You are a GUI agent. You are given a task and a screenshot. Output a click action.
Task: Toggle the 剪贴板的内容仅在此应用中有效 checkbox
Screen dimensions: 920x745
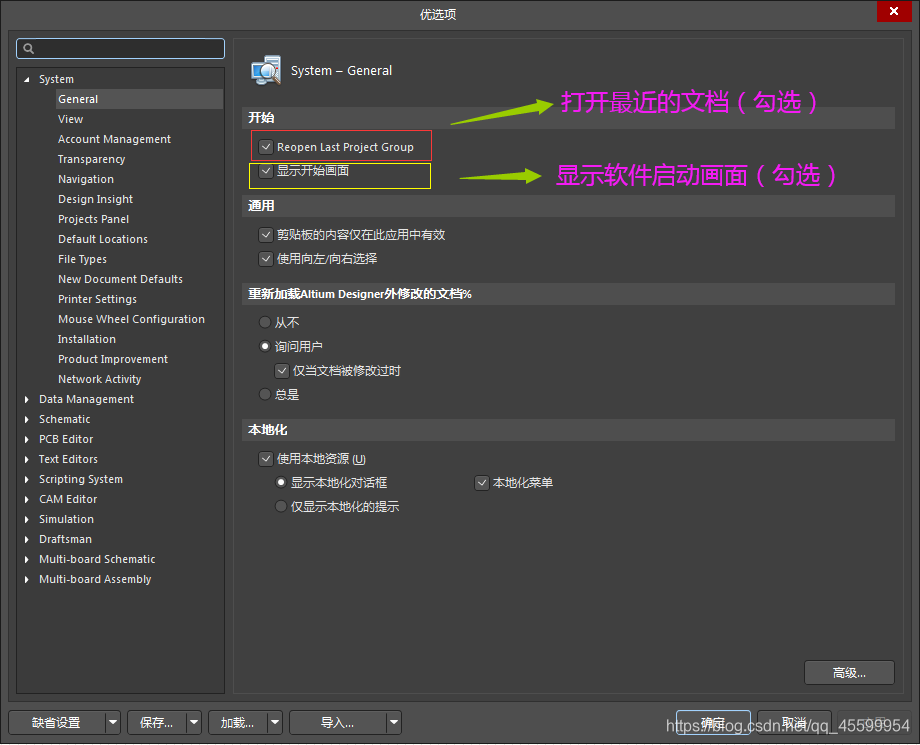(x=266, y=235)
